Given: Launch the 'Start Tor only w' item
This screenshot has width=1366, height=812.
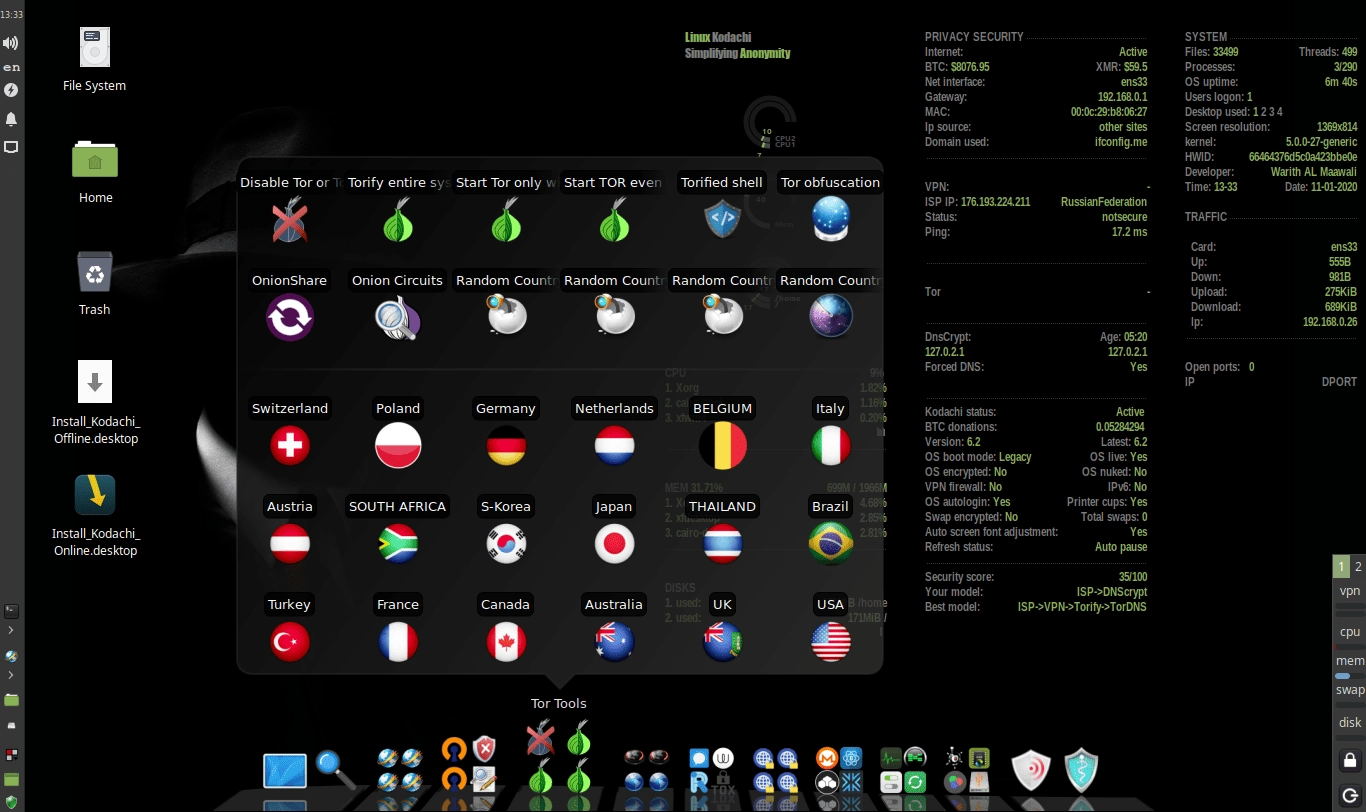Looking at the screenshot, I should point(506,219).
